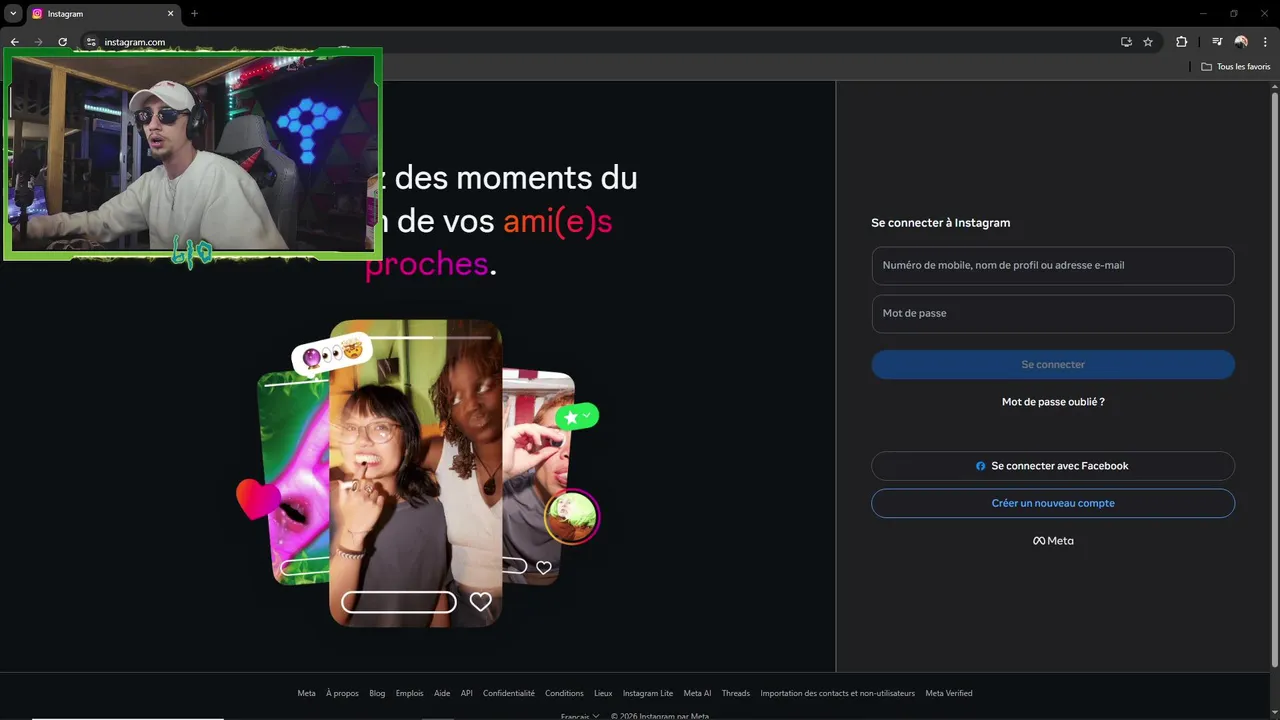Screen dimensions: 1280x720
Task: Click the Se connecter button
Action: pos(1053,365)
